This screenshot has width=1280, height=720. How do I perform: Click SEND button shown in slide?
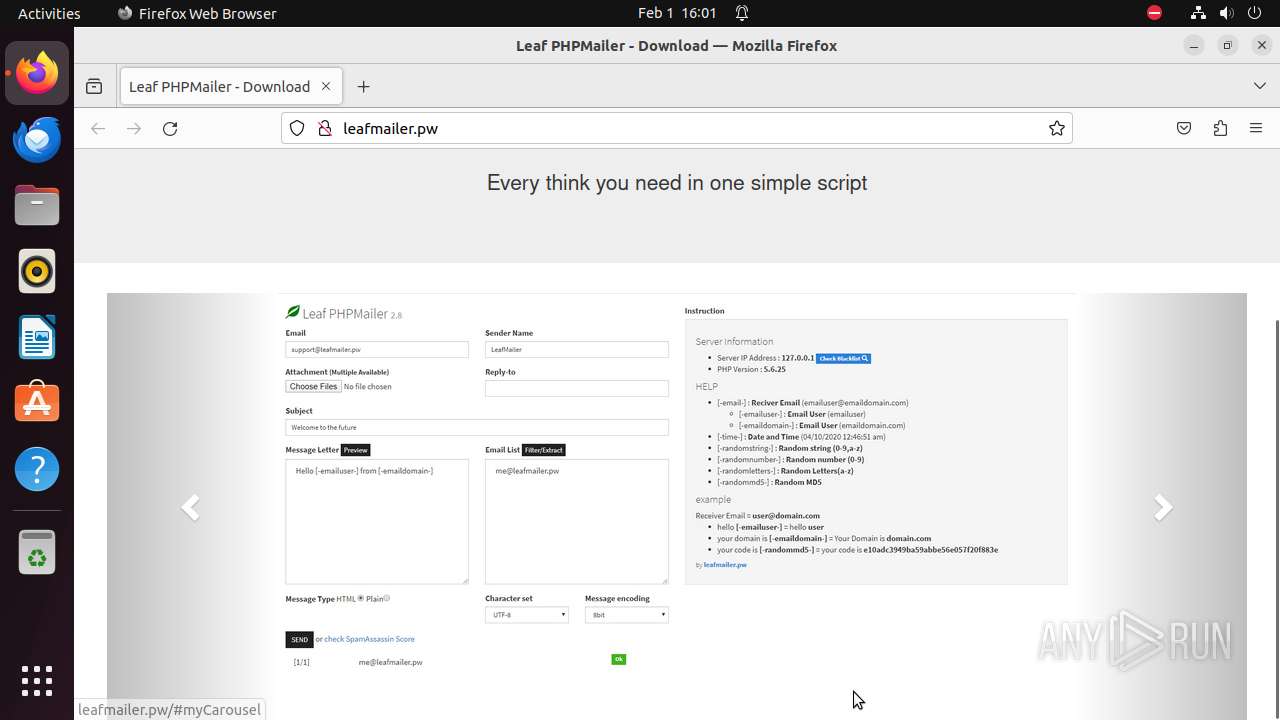point(299,640)
